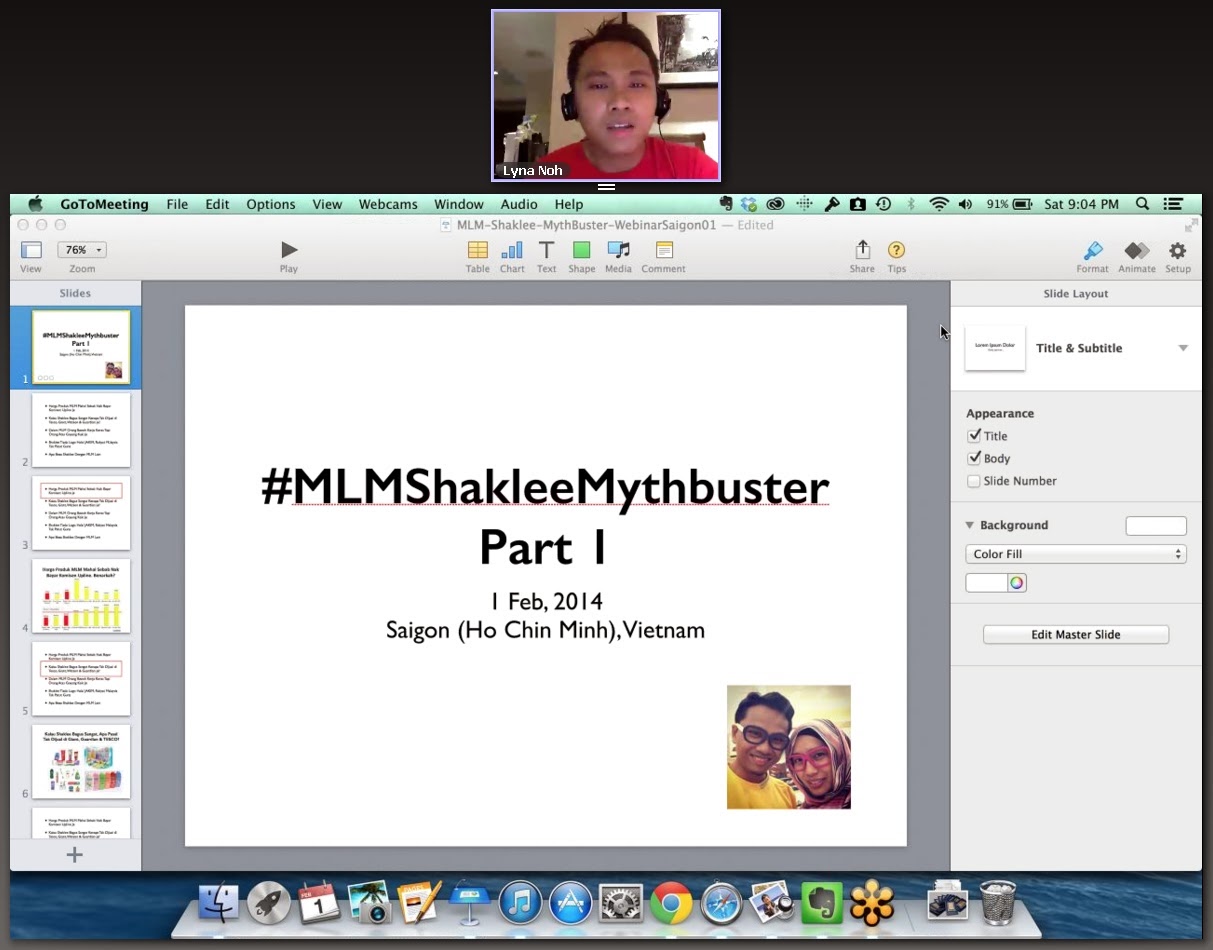1213x950 pixels.
Task: Open the Setup inspector
Action: pyautogui.click(x=1178, y=250)
